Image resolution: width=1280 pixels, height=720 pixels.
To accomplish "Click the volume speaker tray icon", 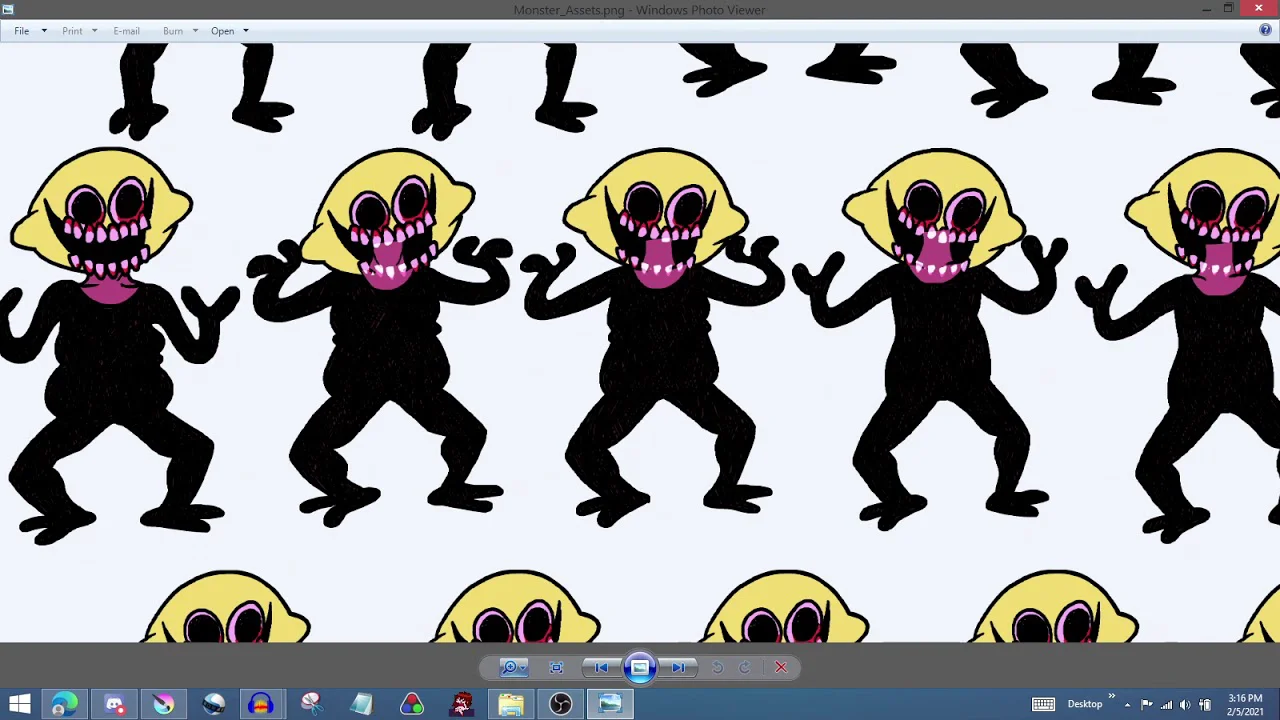I will [x=1185, y=705].
